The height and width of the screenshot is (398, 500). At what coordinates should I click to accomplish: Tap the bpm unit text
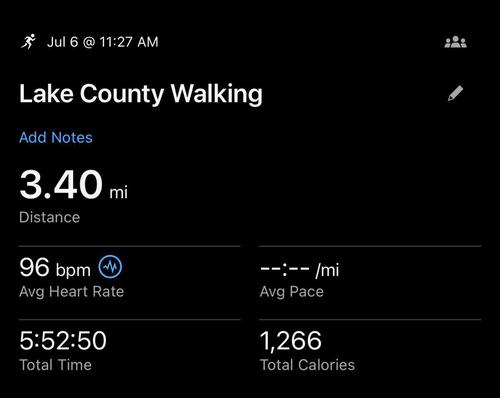click(x=73, y=270)
